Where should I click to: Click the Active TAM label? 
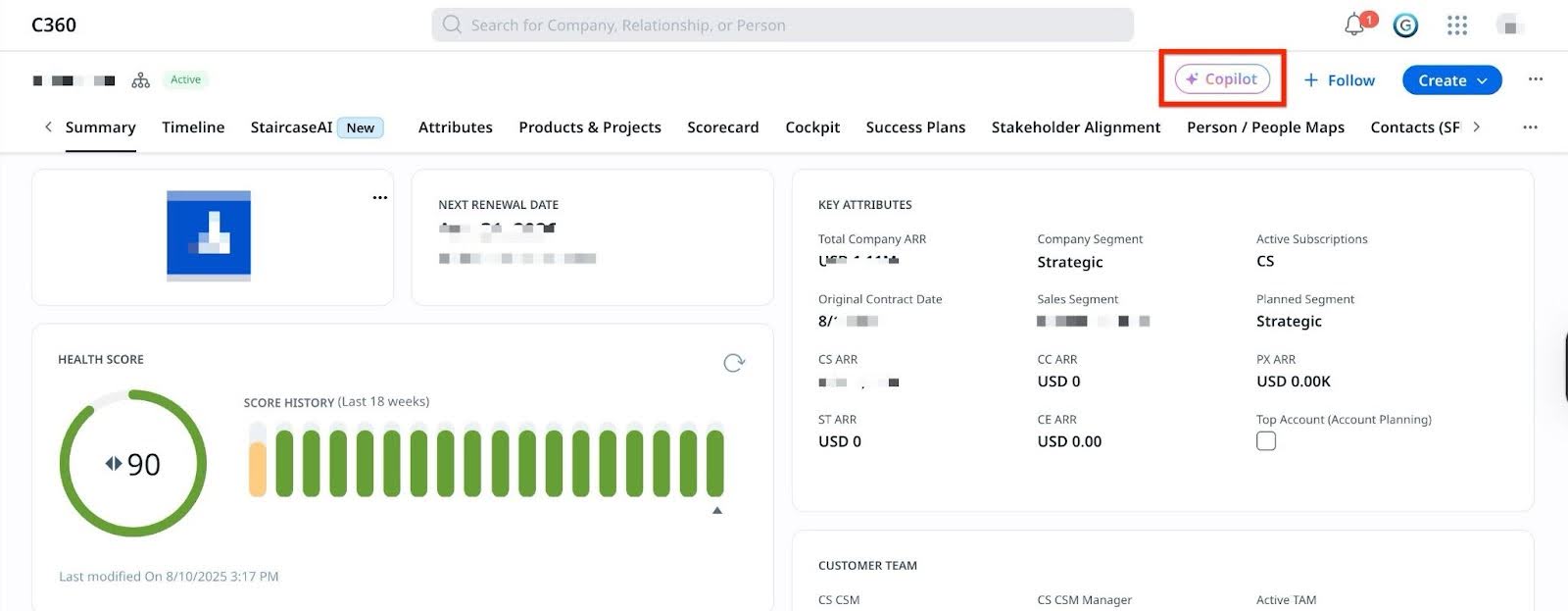pyautogui.click(x=1286, y=600)
